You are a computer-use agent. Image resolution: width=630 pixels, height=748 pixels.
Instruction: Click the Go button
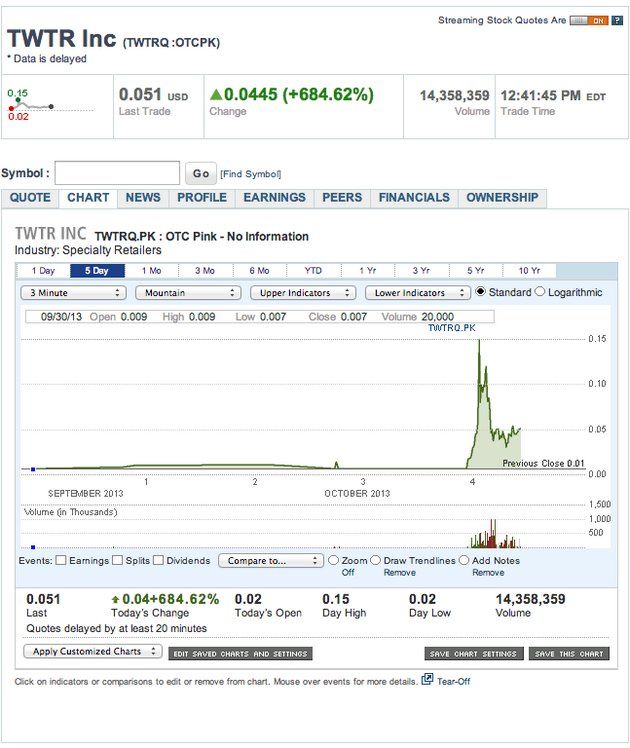(201, 174)
